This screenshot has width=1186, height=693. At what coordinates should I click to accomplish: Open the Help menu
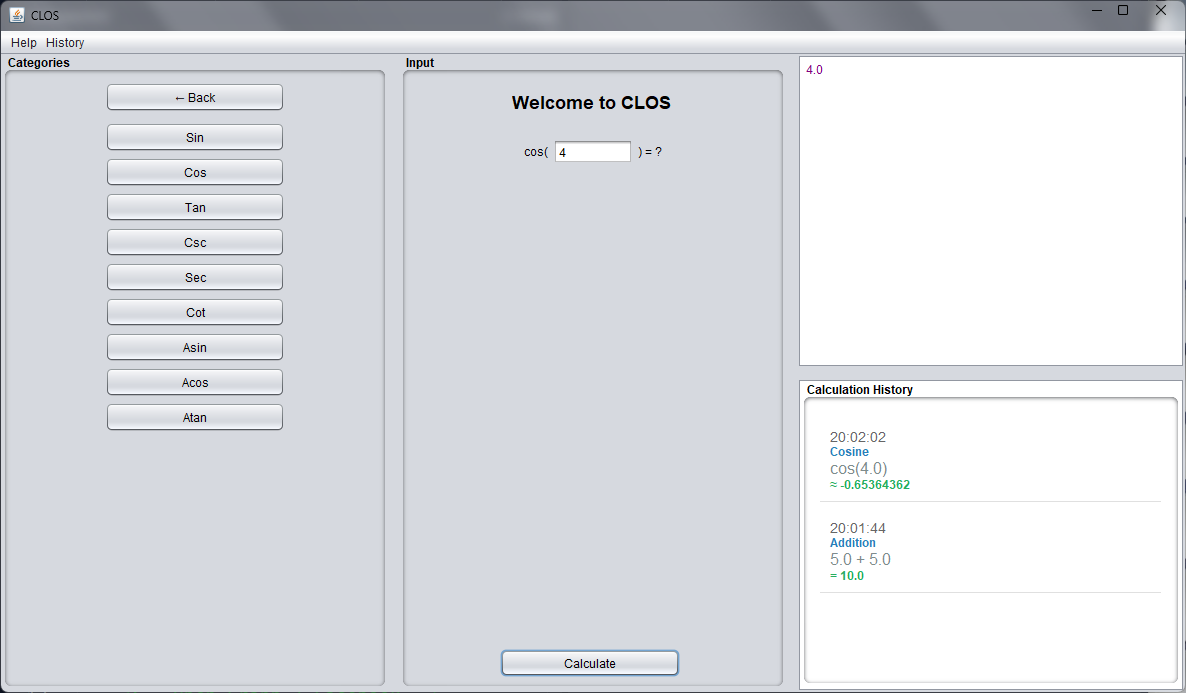(23, 43)
